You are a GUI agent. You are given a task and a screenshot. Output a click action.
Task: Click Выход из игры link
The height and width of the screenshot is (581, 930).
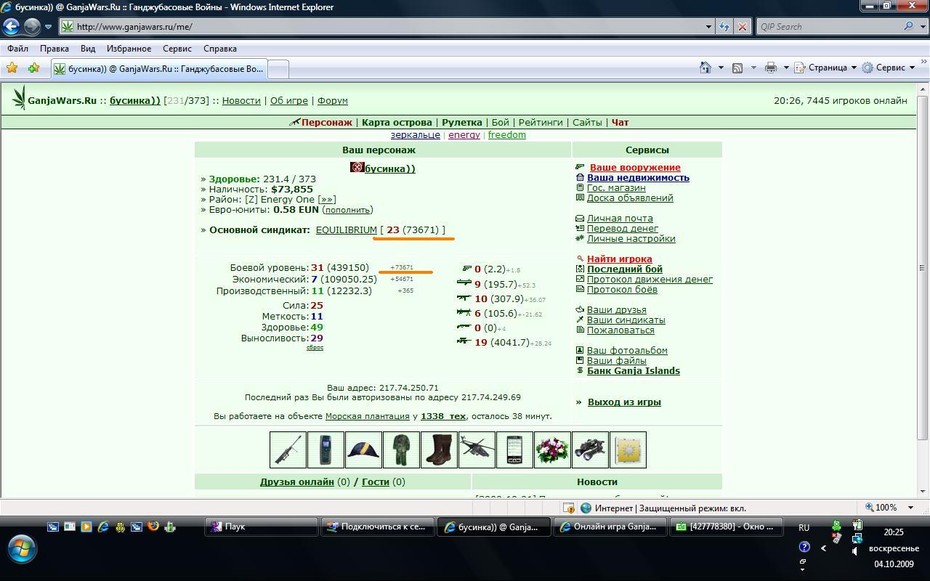624,402
